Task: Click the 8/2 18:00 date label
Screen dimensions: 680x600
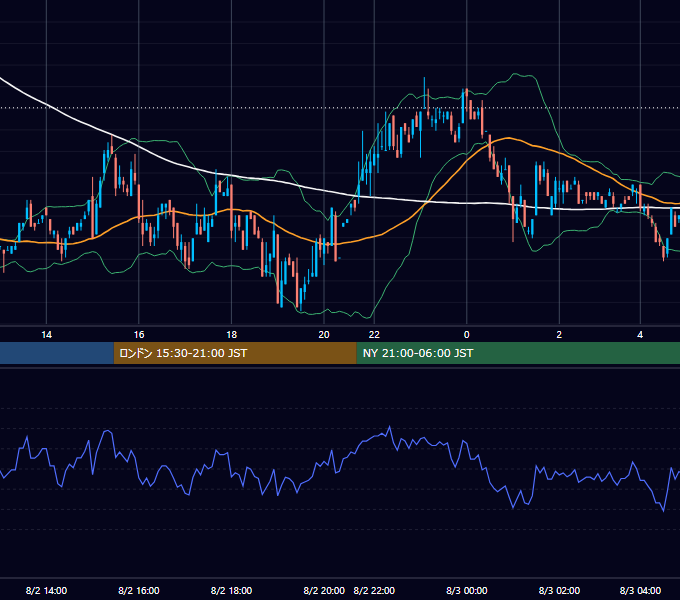Action: 232,590
